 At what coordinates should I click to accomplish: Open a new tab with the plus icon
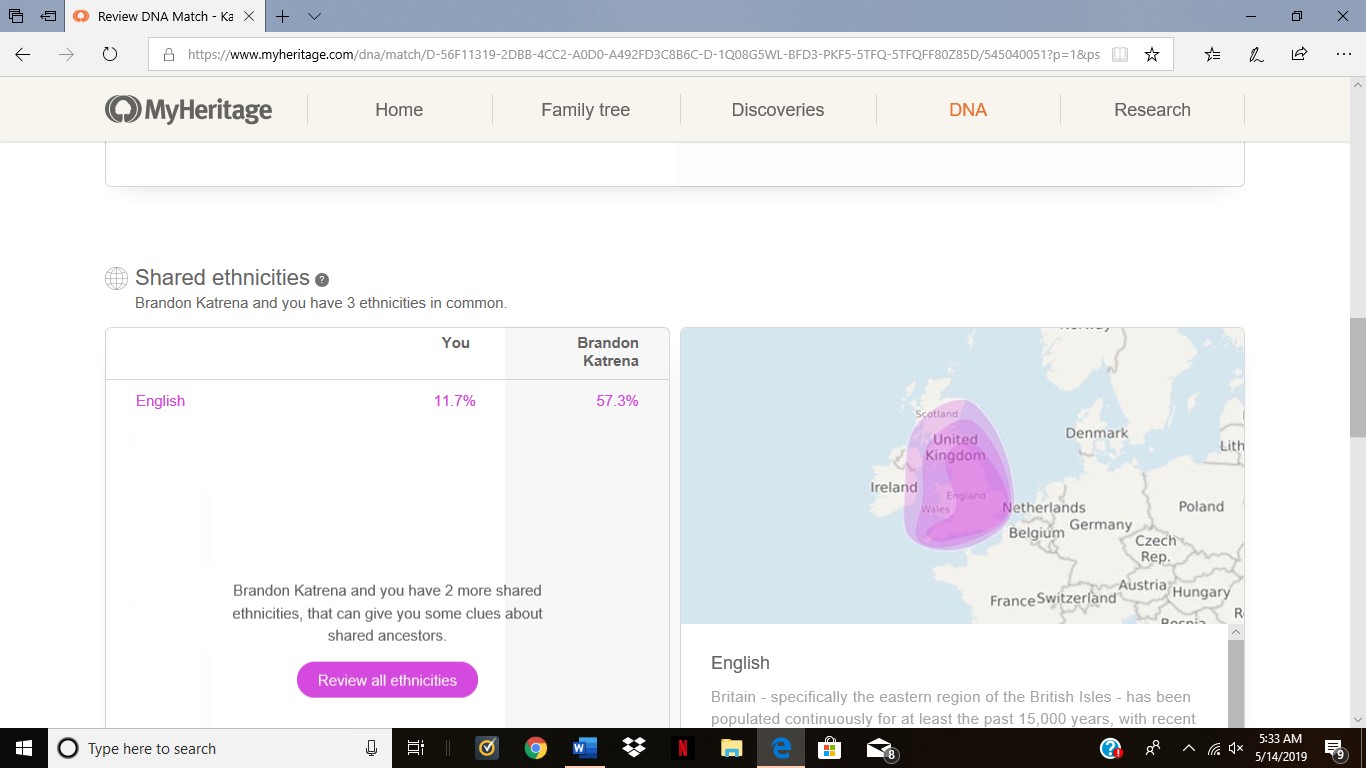pyautogui.click(x=283, y=17)
